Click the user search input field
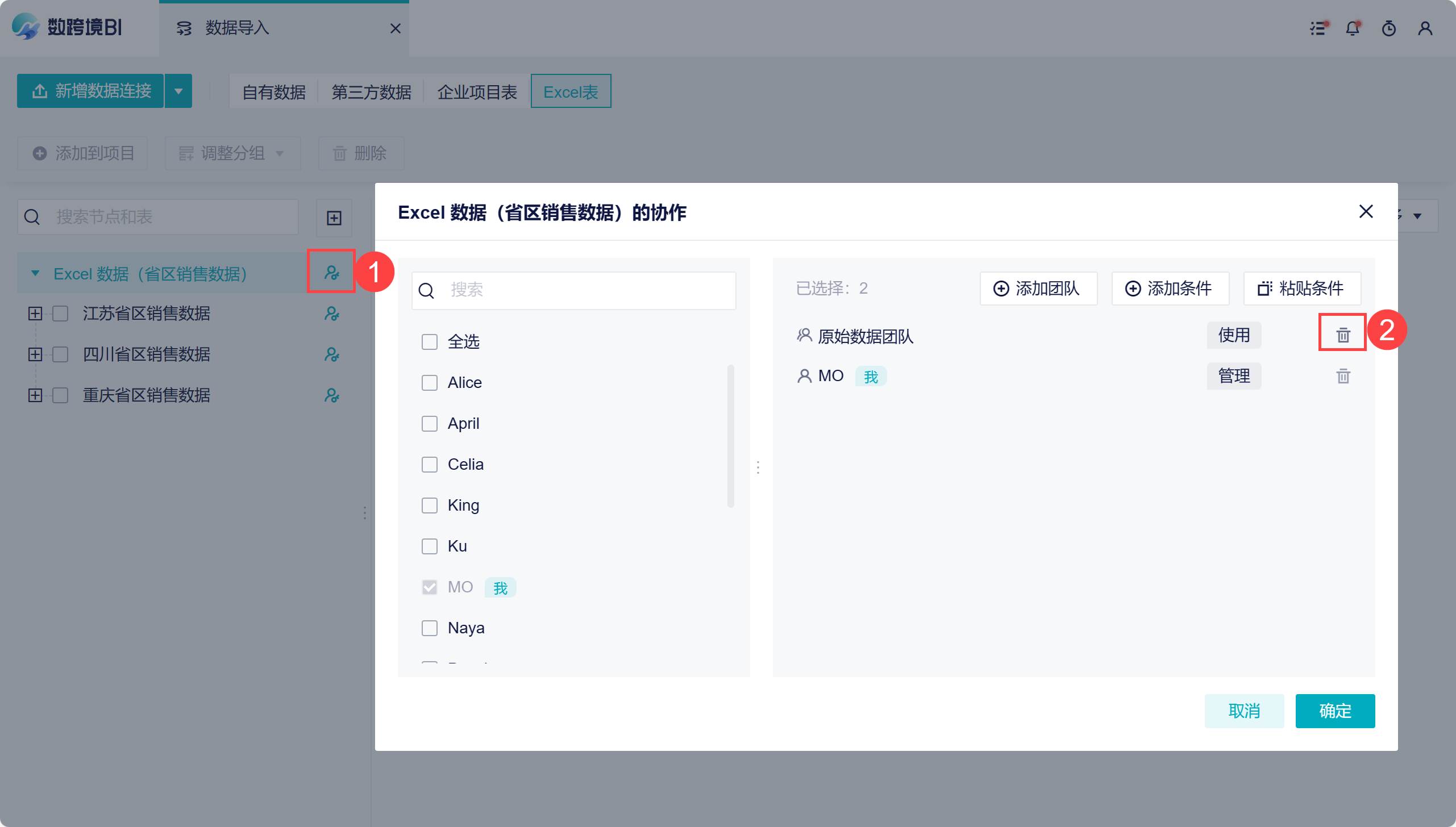 tap(585, 290)
